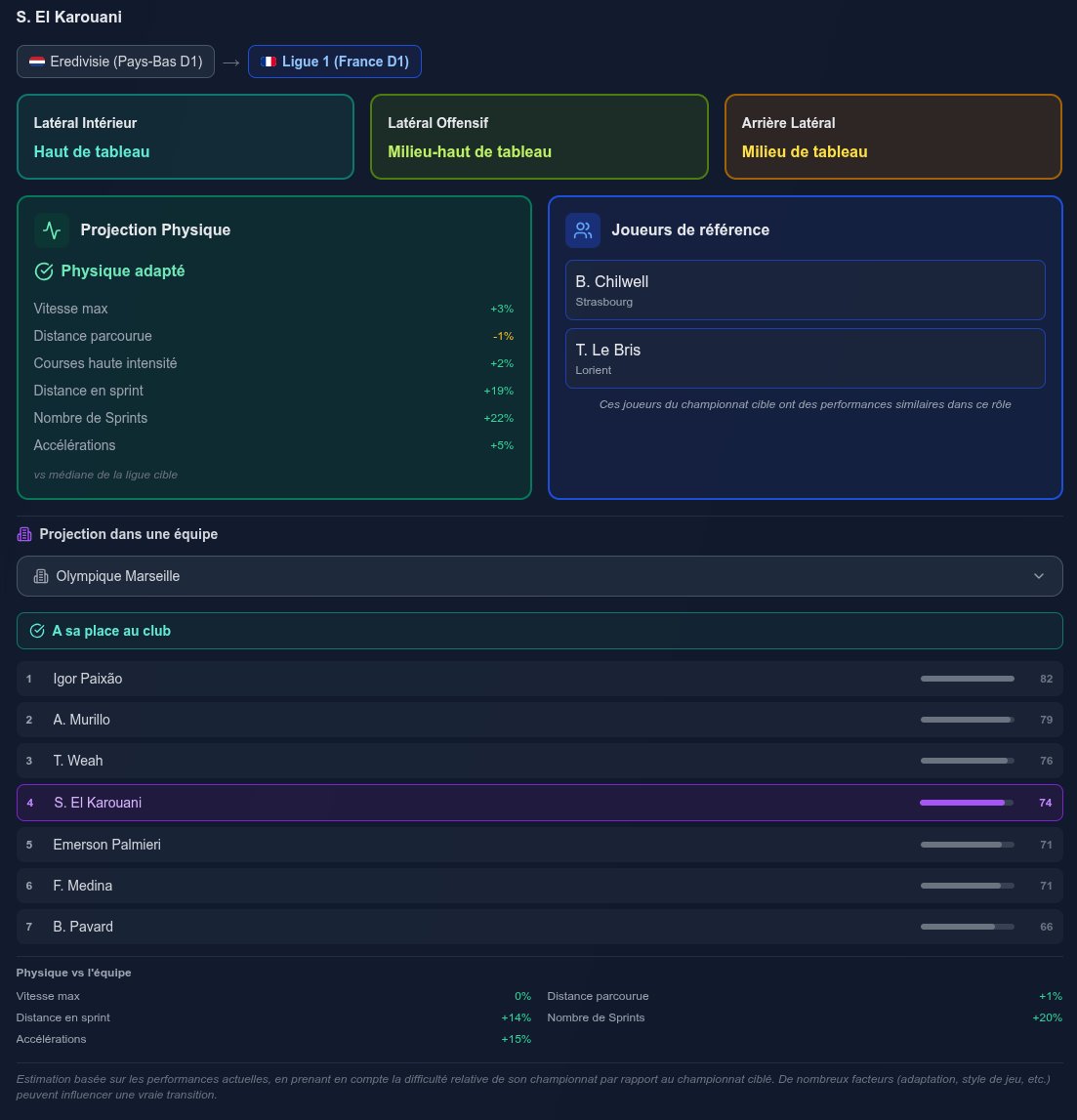Click the T. Le Bris reference player card

(x=805, y=358)
